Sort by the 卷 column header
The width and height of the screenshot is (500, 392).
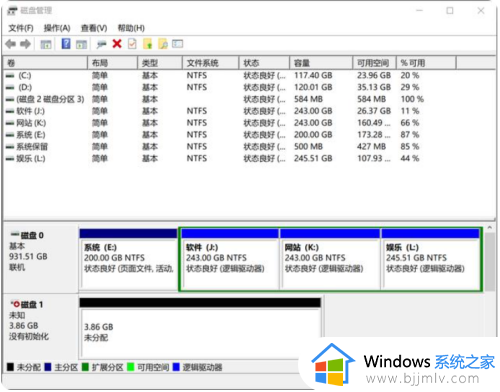(45, 63)
